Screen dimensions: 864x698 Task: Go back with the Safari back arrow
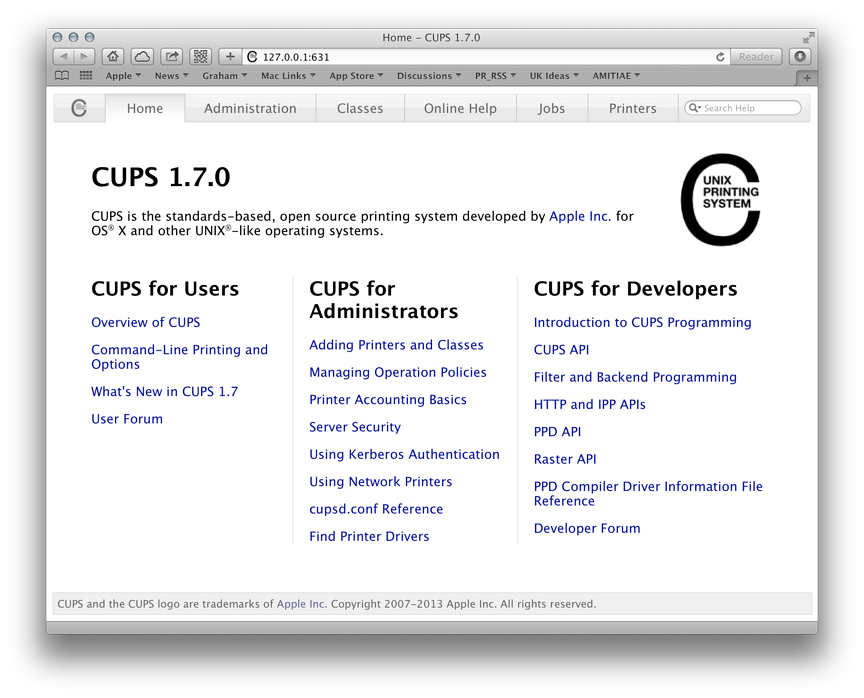[x=63, y=56]
